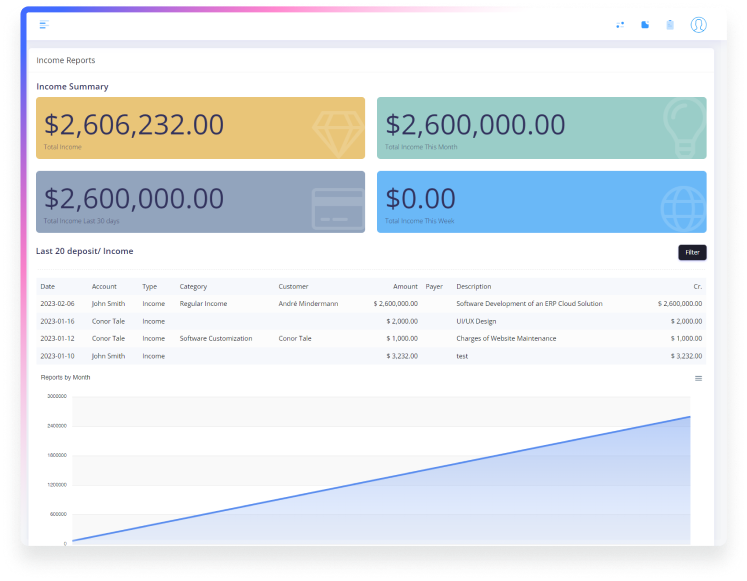Sort table by Amount column header

pyautogui.click(x=405, y=287)
